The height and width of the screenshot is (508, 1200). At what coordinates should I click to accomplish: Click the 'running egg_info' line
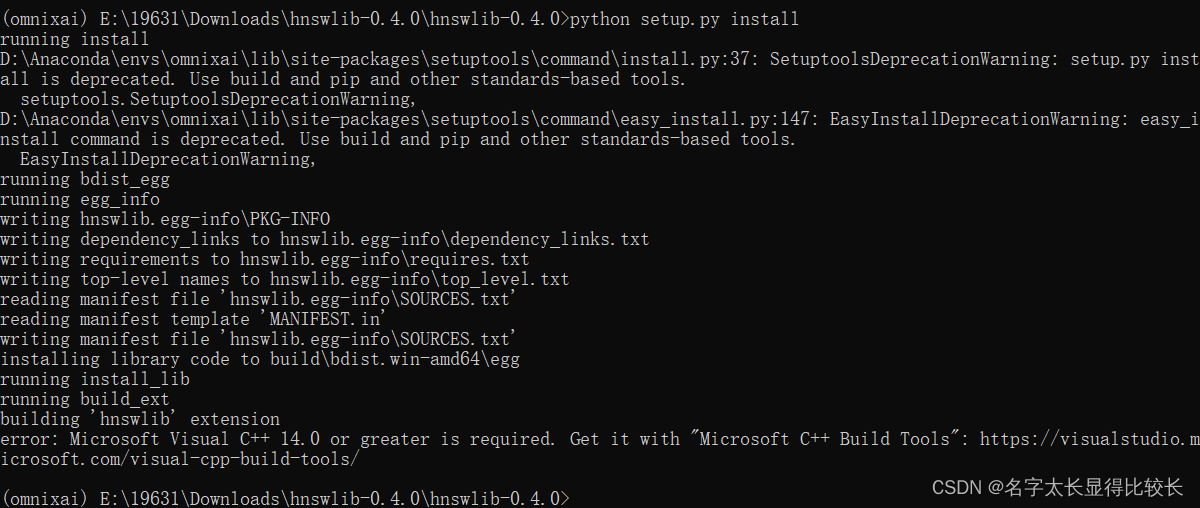coord(80,199)
